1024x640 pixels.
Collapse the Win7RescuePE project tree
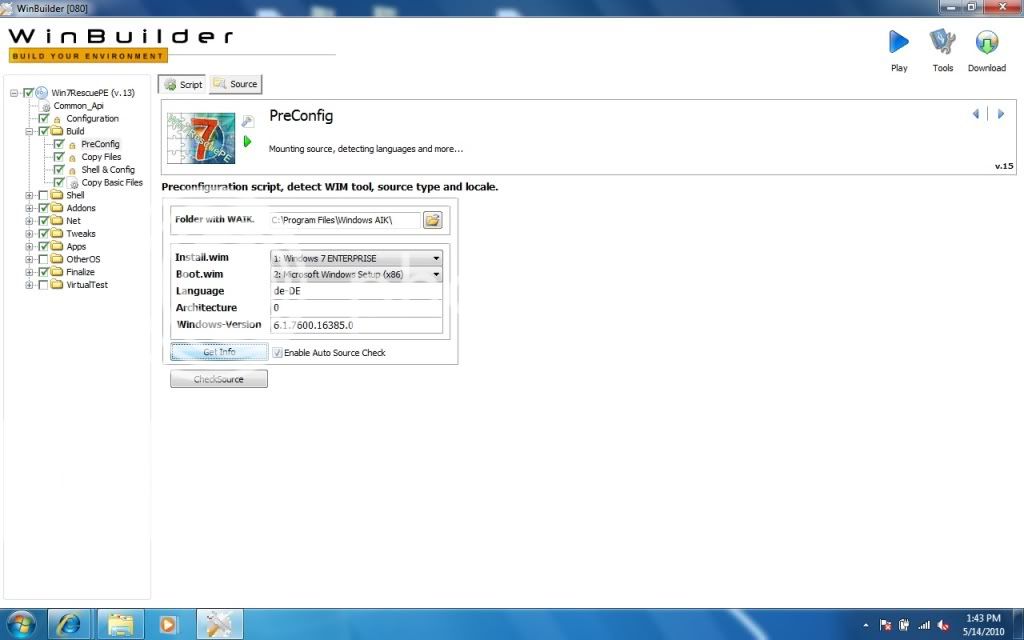pyautogui.click(x=14, y=93)
